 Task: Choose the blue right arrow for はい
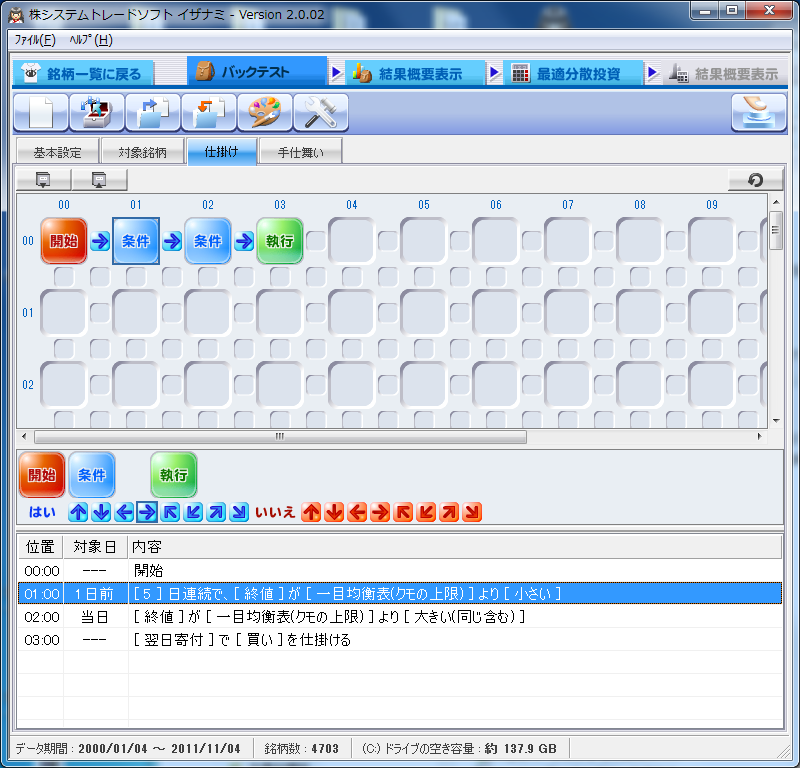click(x=147, y=512)
